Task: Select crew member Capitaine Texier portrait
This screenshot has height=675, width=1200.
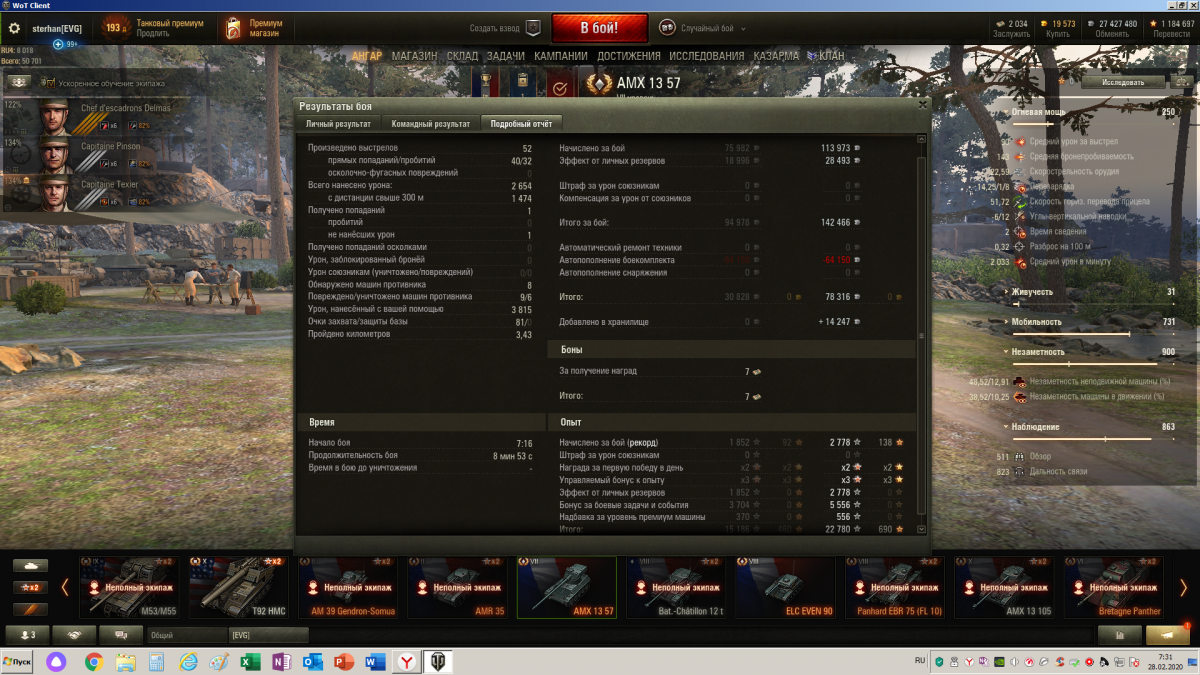Action: click(x=54, y=195)
